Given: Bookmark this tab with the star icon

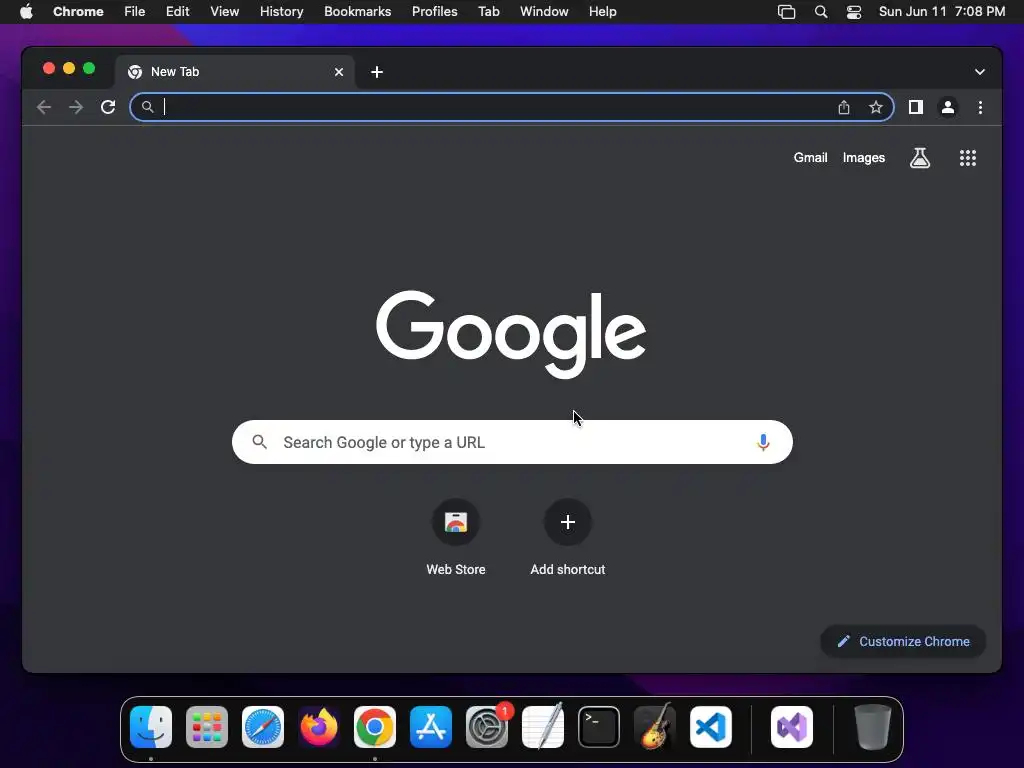Looking at the screenshot, I should tap(876, 107).
